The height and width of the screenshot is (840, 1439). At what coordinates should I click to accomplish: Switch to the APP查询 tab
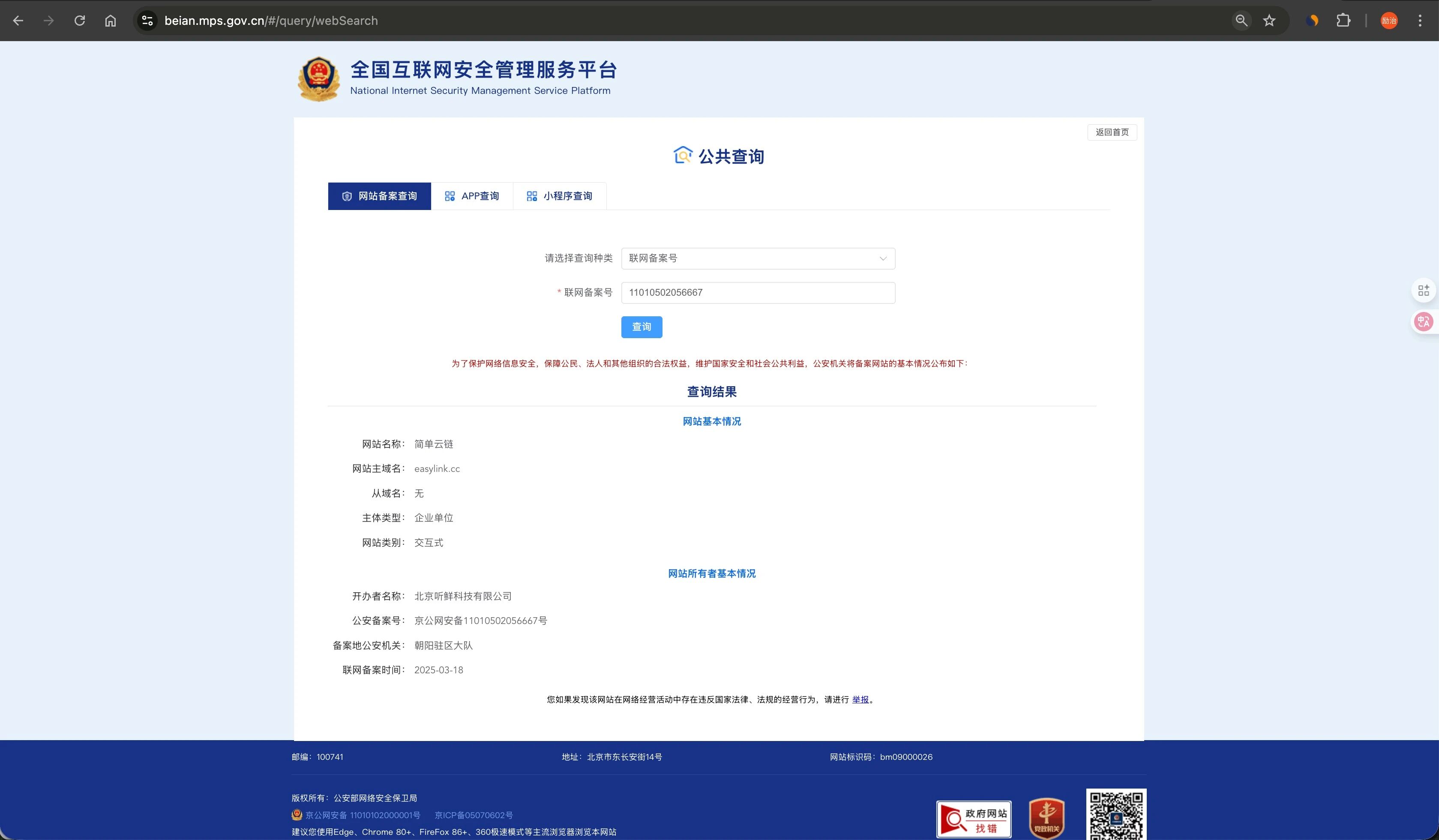point(472,196)
